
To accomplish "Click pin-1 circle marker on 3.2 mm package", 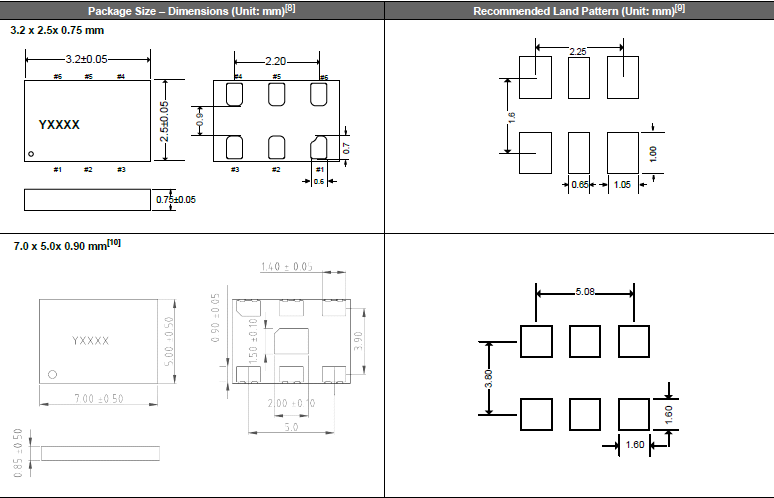I will click(31, 154).
